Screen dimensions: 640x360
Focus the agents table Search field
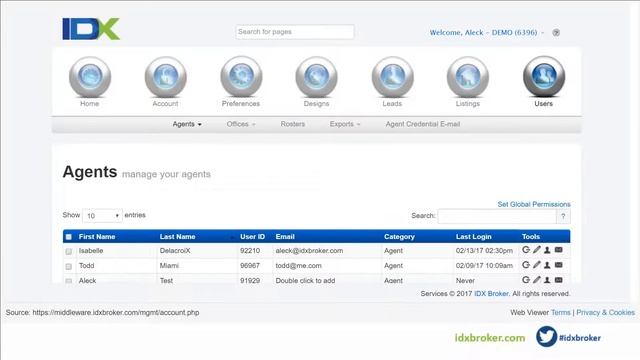pos(497,216)
